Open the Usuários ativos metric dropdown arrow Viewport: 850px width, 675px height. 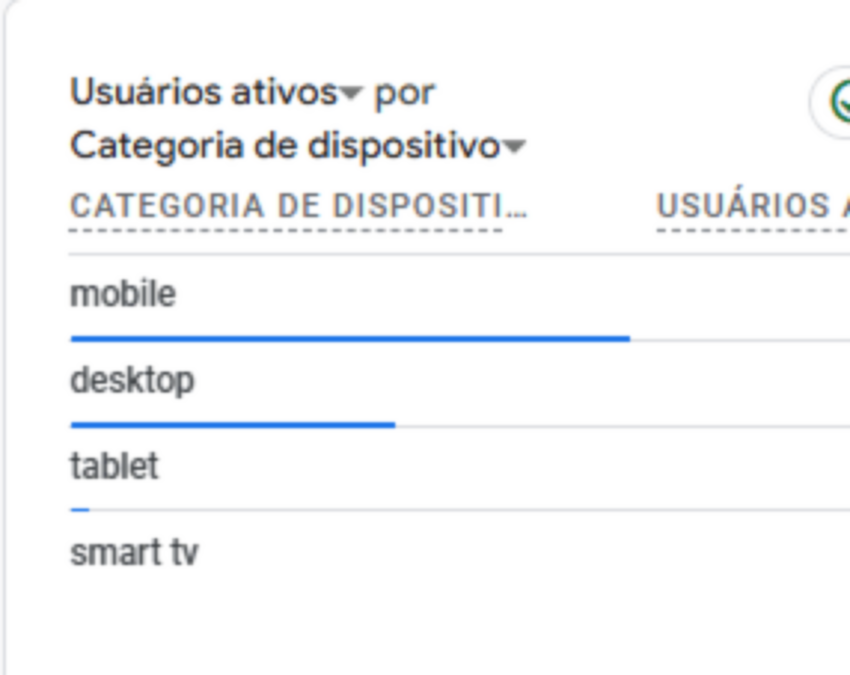(349, 94)
